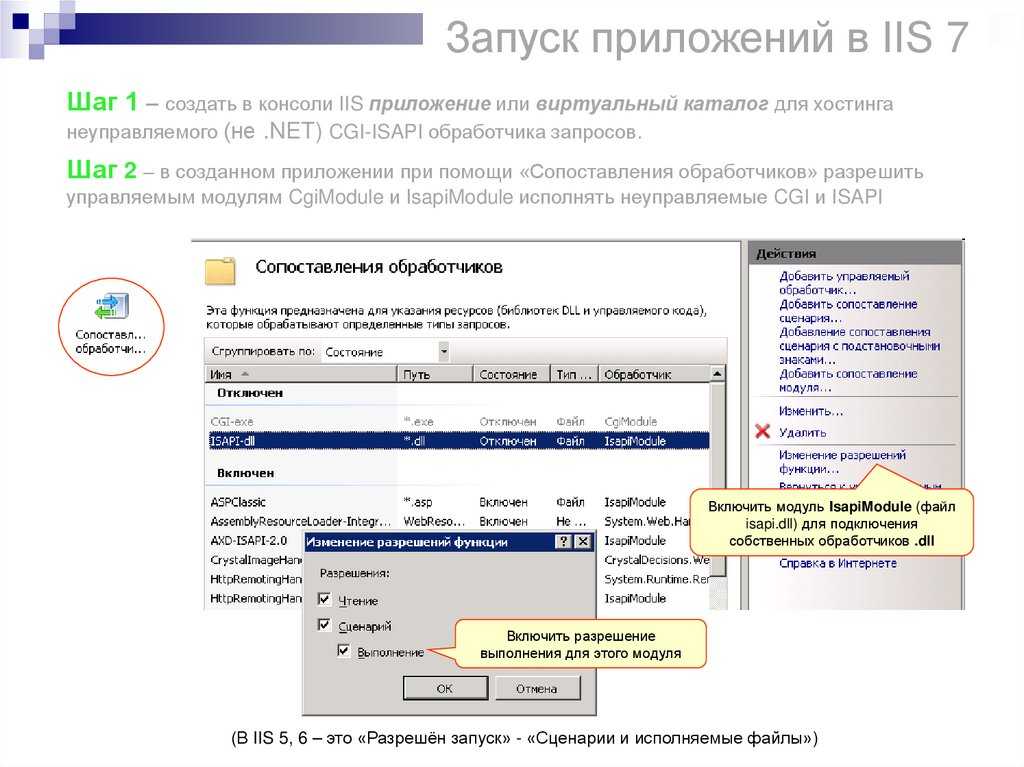Click scrollbar up arrow in handlers list
This screenshot has height=767, width=1024.
(x=717, y=374)
